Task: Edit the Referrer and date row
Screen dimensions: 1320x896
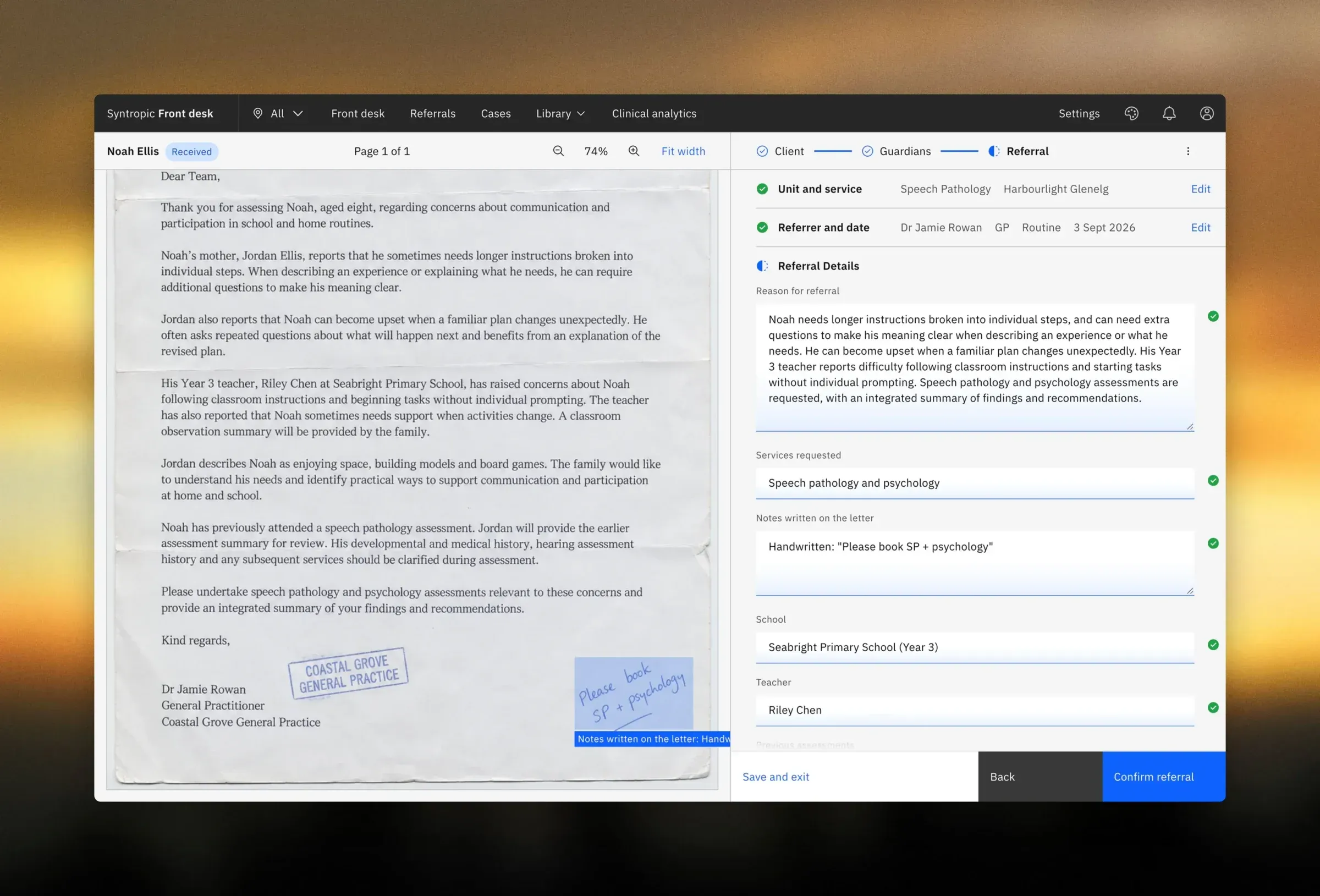Action: click(1201, 228)
